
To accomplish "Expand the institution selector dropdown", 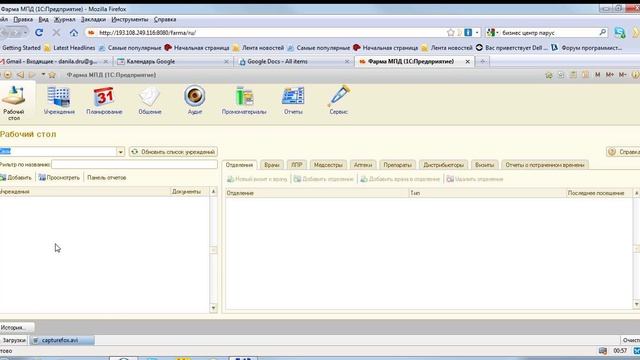I will pos(120,152).
